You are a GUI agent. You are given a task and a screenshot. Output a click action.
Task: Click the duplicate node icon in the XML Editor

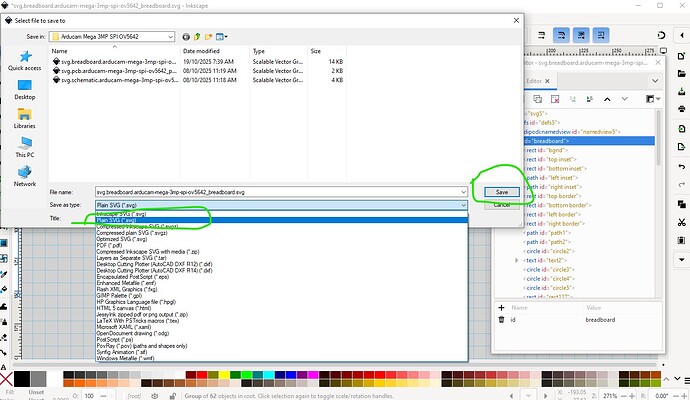click(537, 99)
